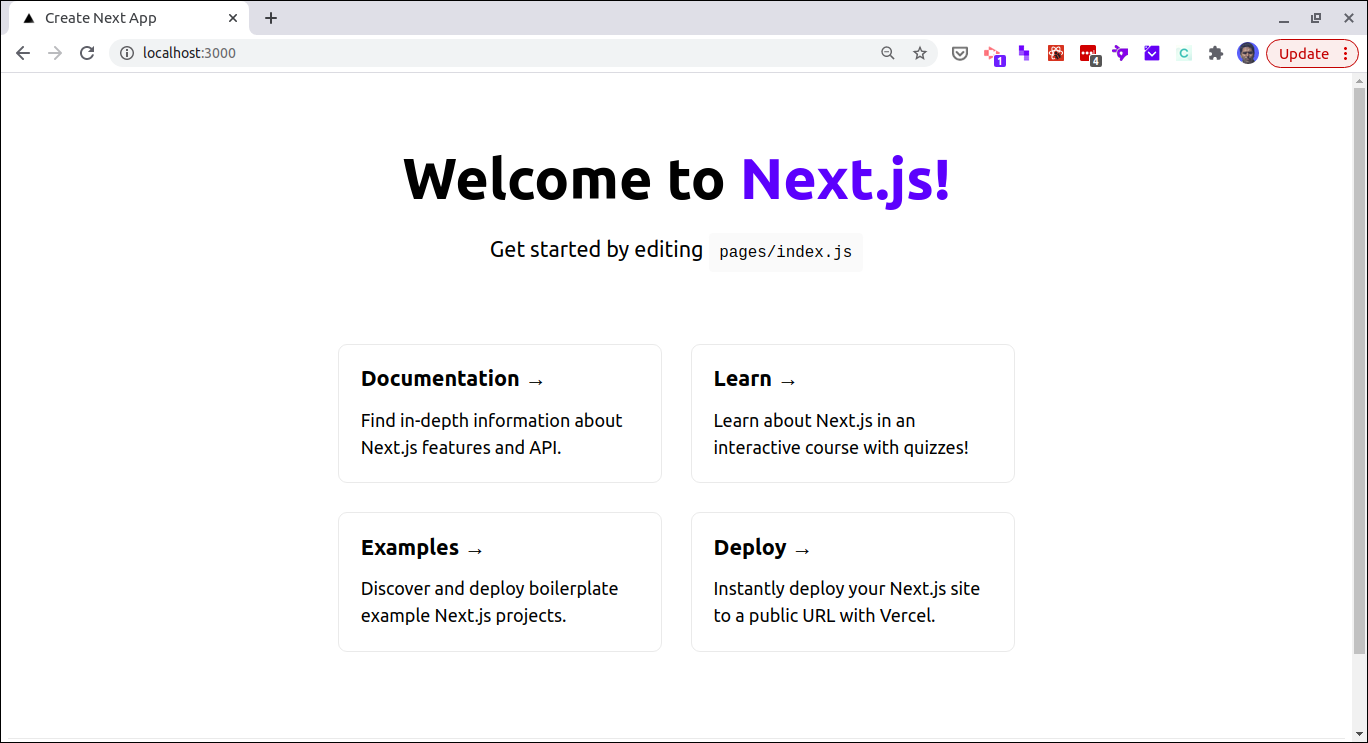Click the zoom magnifier icon in address bar

(x=888, y=53)
